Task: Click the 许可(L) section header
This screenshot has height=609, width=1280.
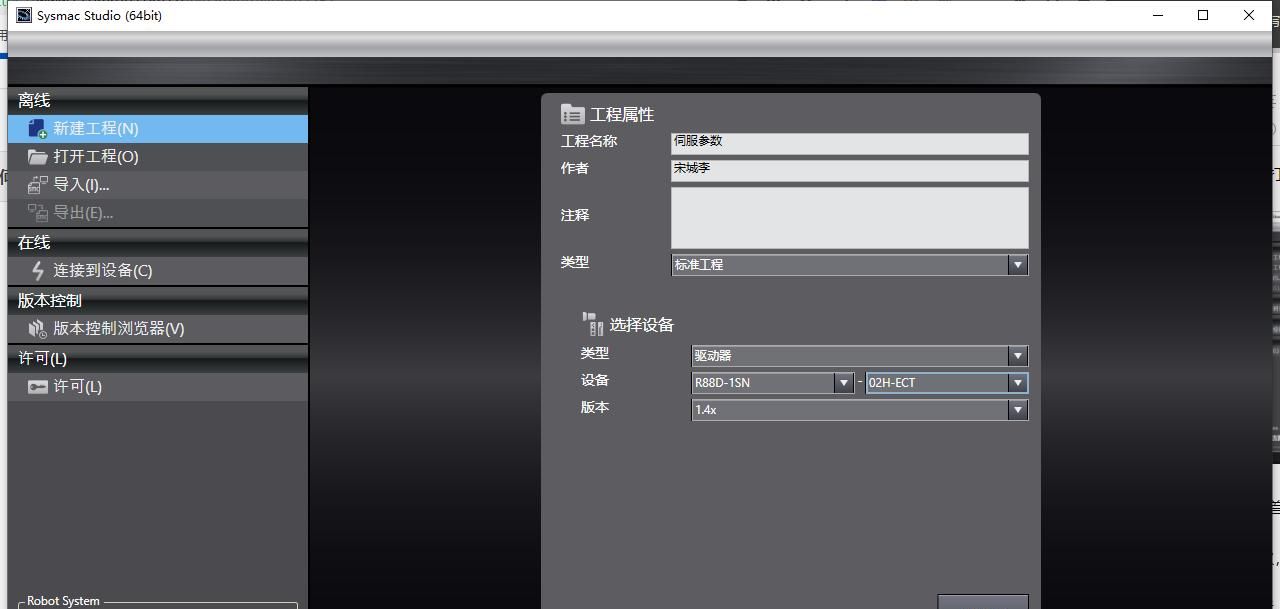Action: coord(158,358)
